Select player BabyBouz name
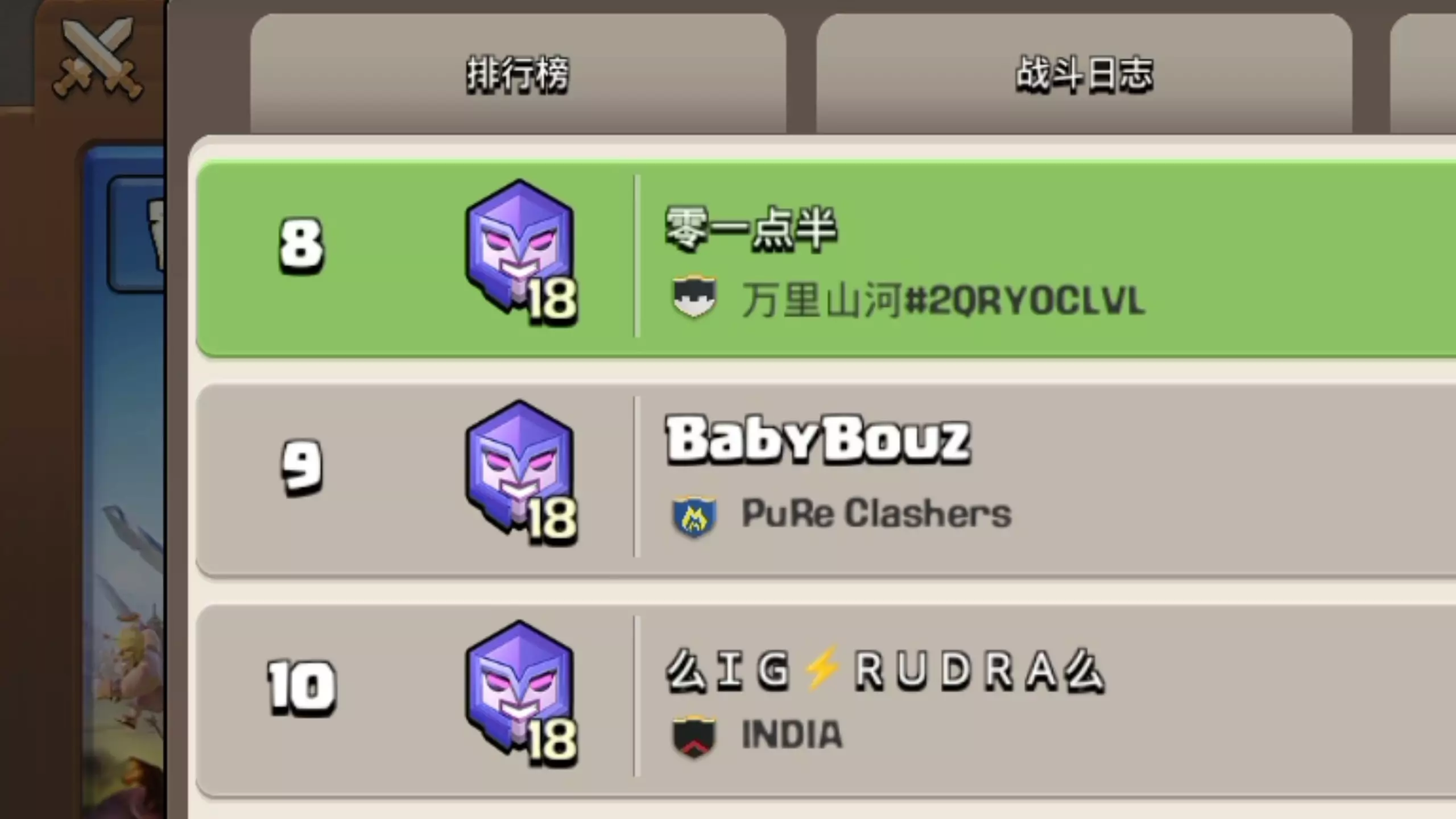1456x819 pixels. click(818, 440)
